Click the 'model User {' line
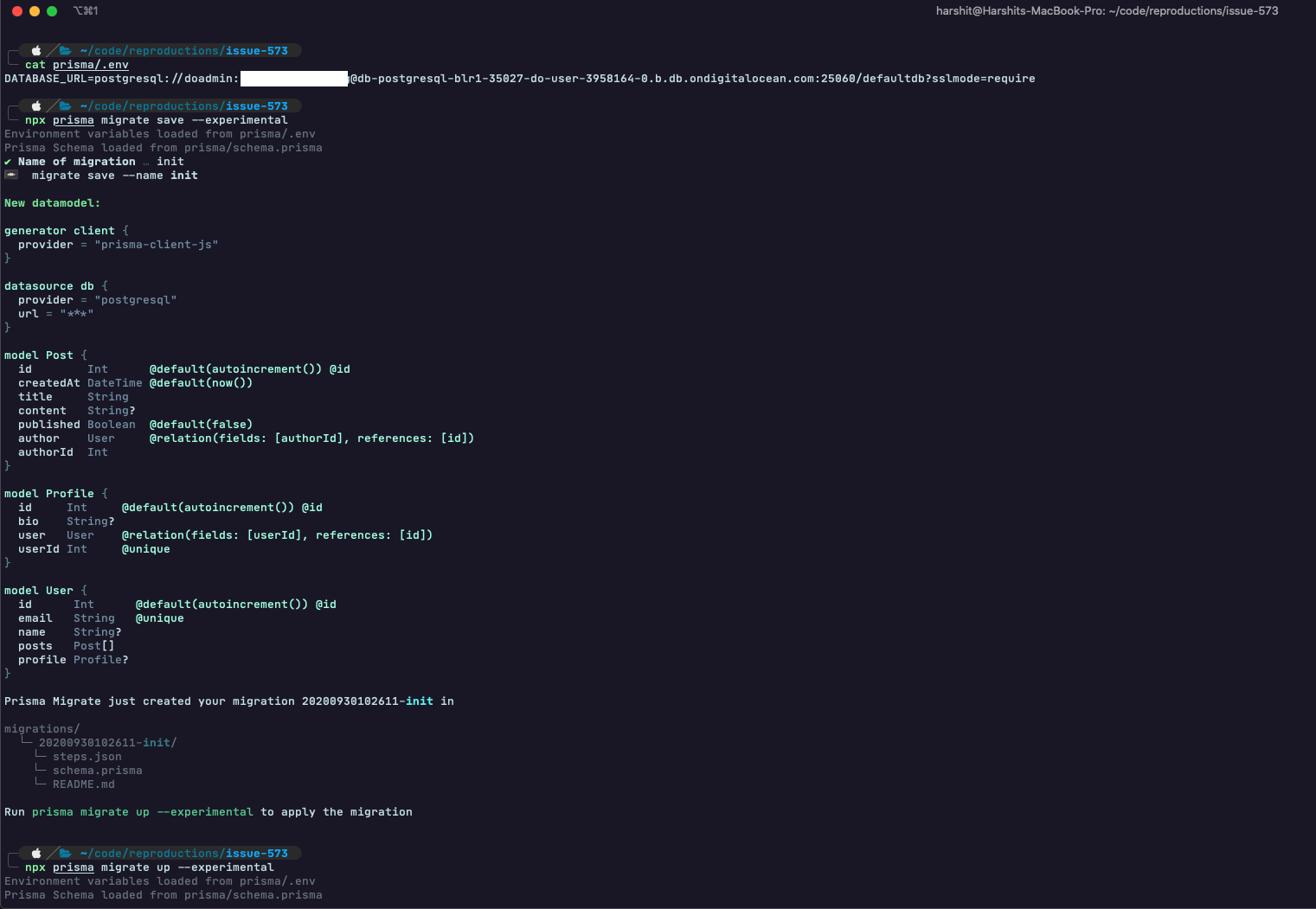The height and width of the screenshot is (909, 1316). [45, 591]
